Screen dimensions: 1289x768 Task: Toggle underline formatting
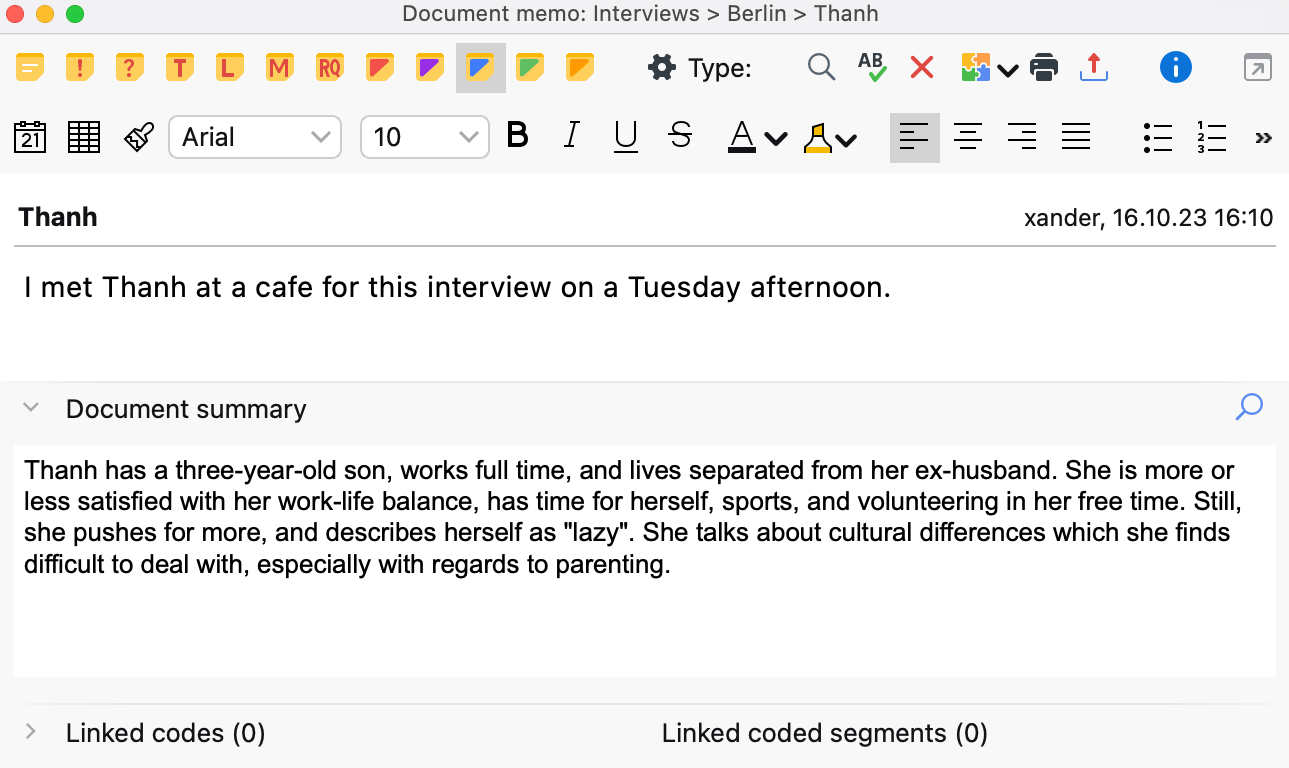click(626, 137)
